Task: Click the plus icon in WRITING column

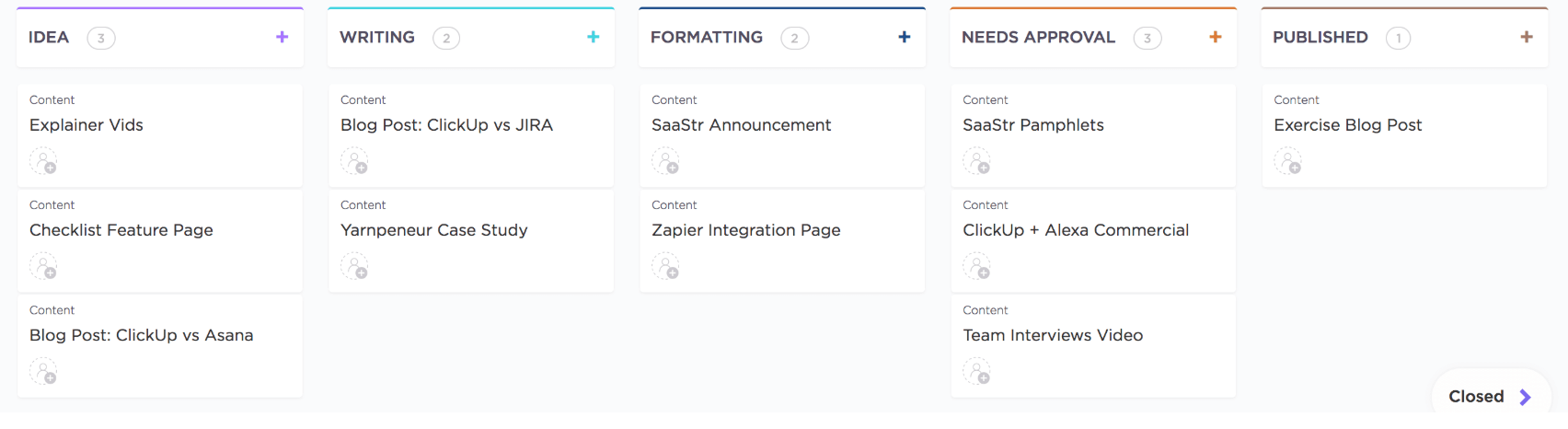Action: (x=594, y=37)
